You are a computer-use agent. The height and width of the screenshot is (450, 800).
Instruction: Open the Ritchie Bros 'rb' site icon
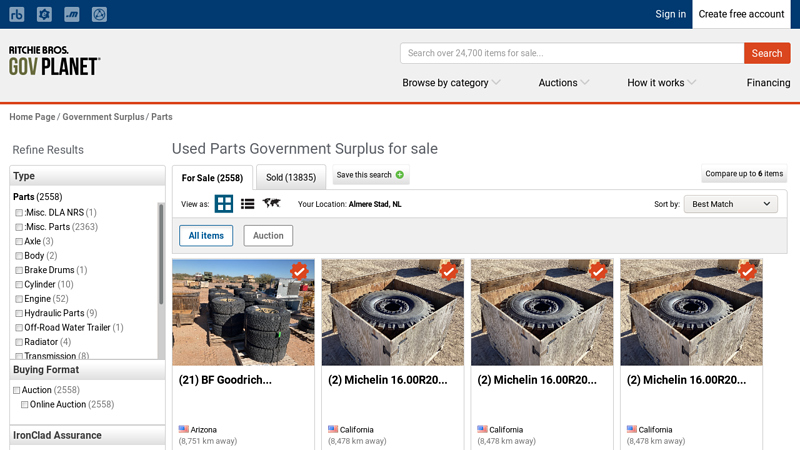(x=17, y=14)
